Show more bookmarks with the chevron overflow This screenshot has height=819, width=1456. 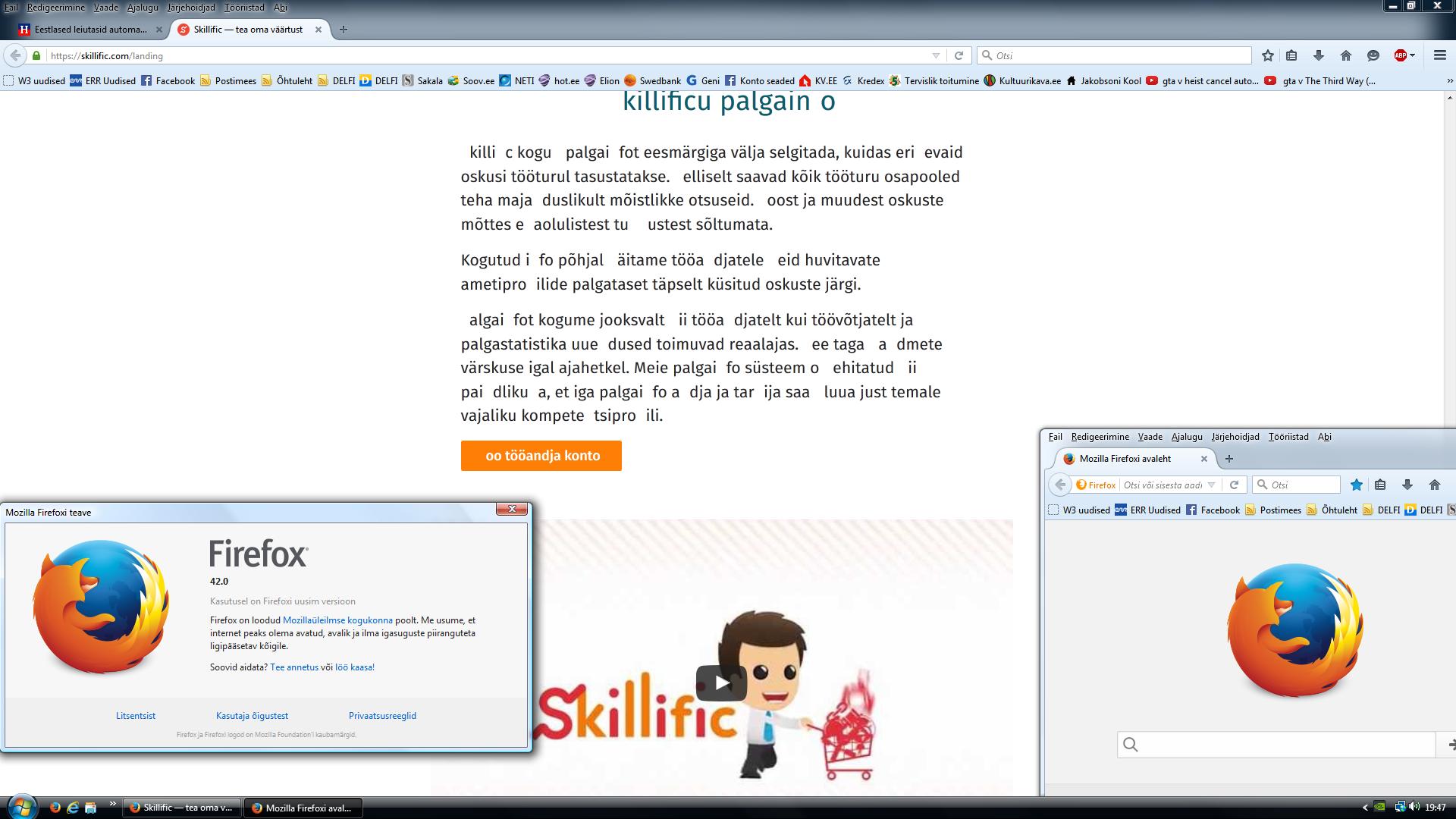pyautogui.click(x=1449, y=80)
